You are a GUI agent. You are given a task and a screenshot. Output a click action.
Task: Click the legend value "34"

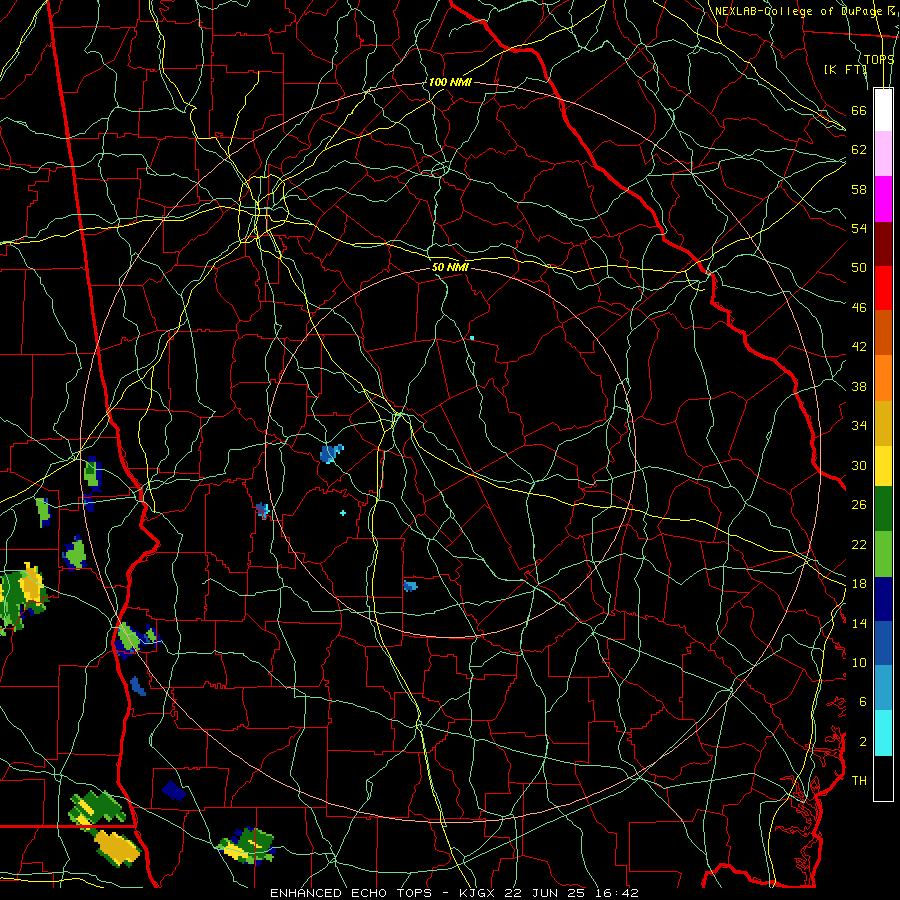859,426
